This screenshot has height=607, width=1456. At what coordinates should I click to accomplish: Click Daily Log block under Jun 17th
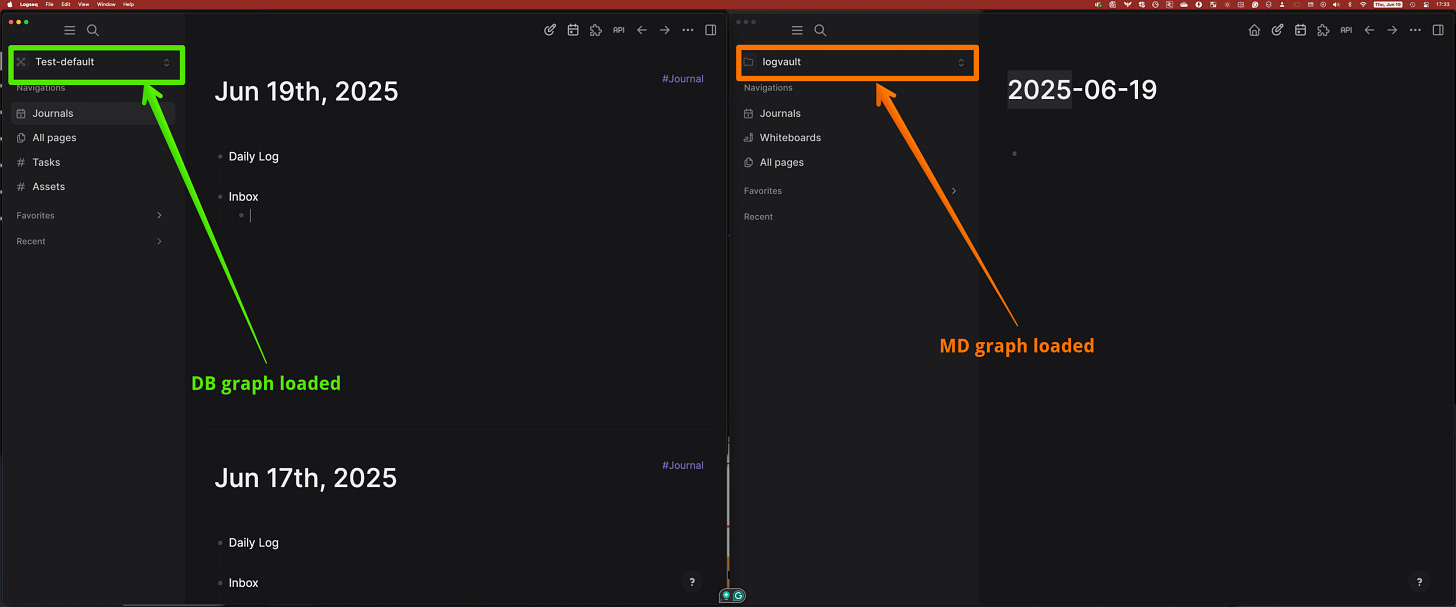pos(254,543)
